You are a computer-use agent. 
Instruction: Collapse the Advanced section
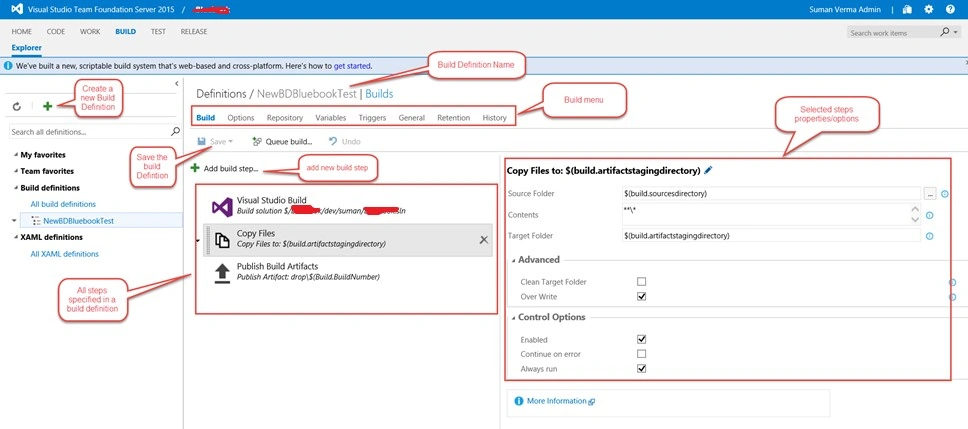click(x=513, y=260)
